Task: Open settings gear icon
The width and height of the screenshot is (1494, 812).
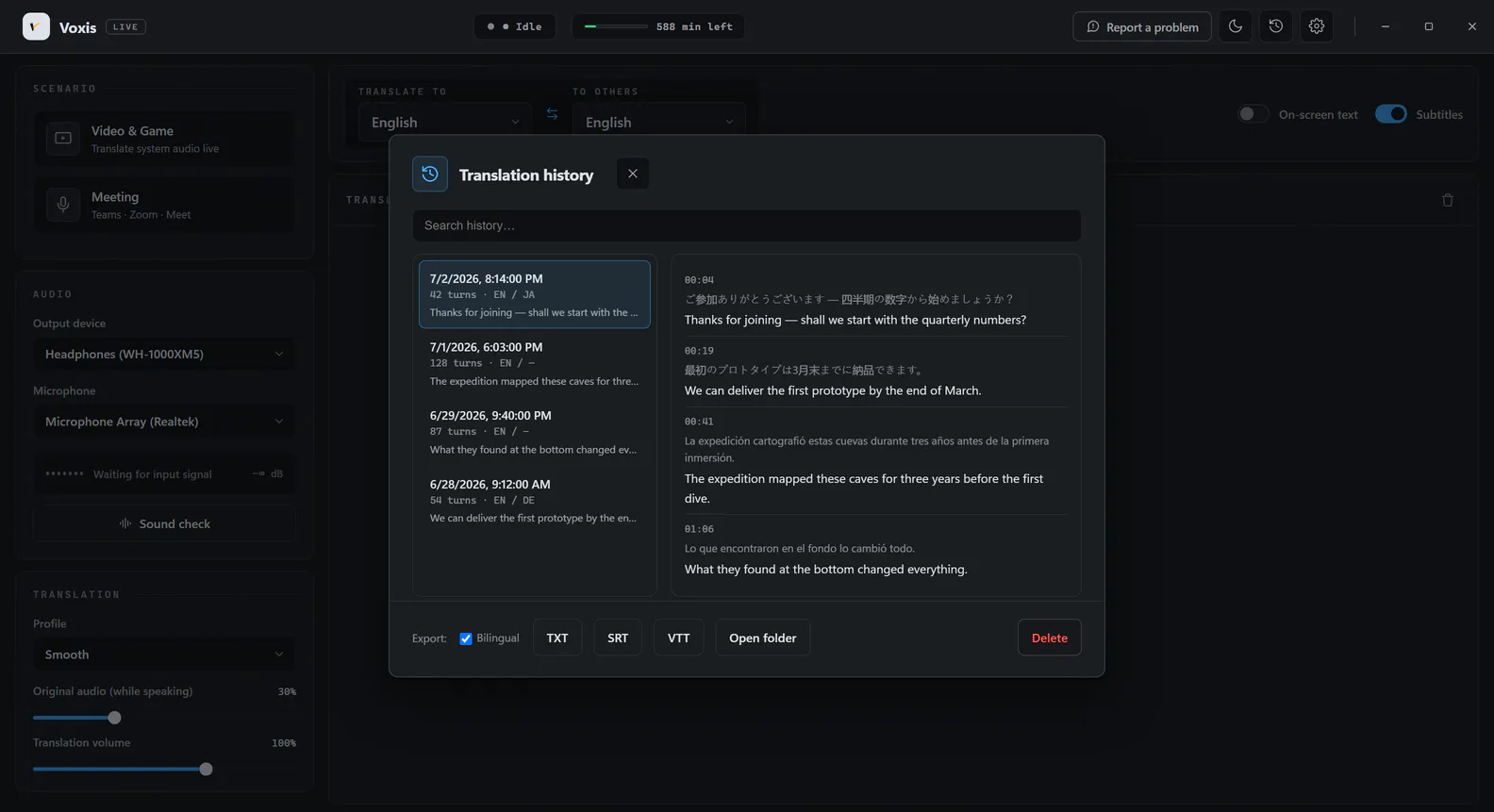Action: [1316, 26]
